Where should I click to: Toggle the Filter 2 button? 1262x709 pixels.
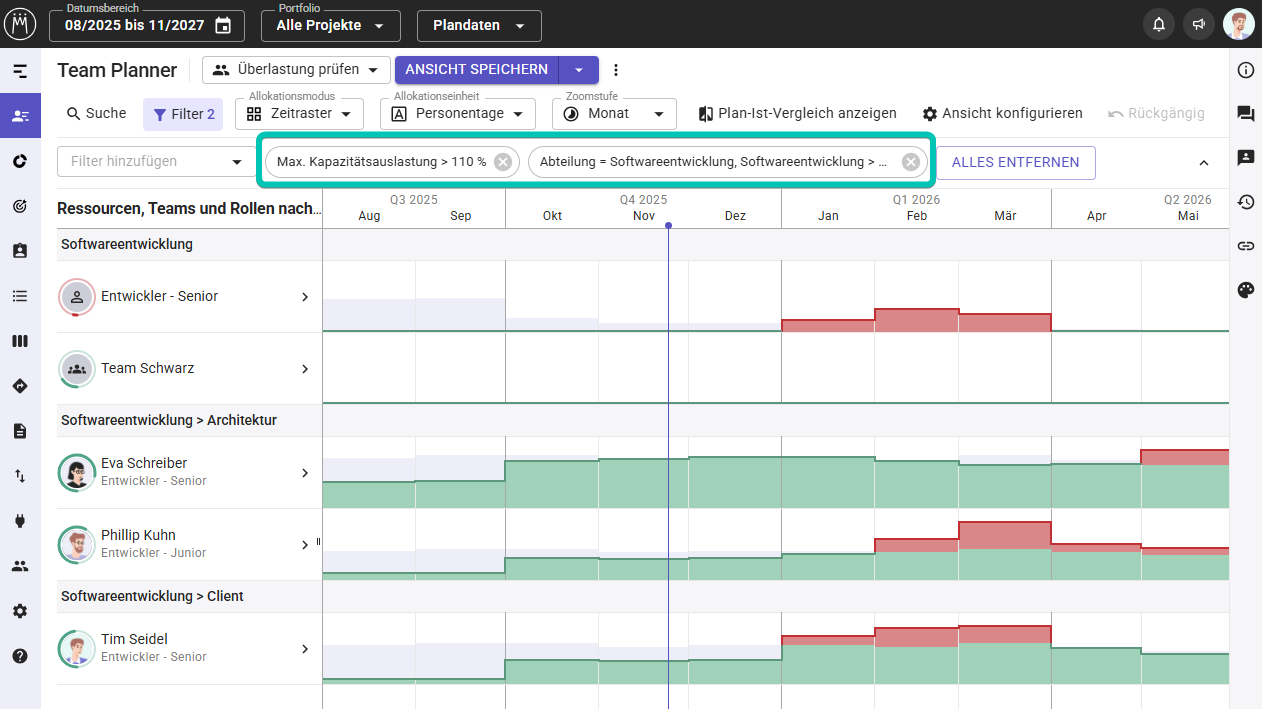coord(185,114)
